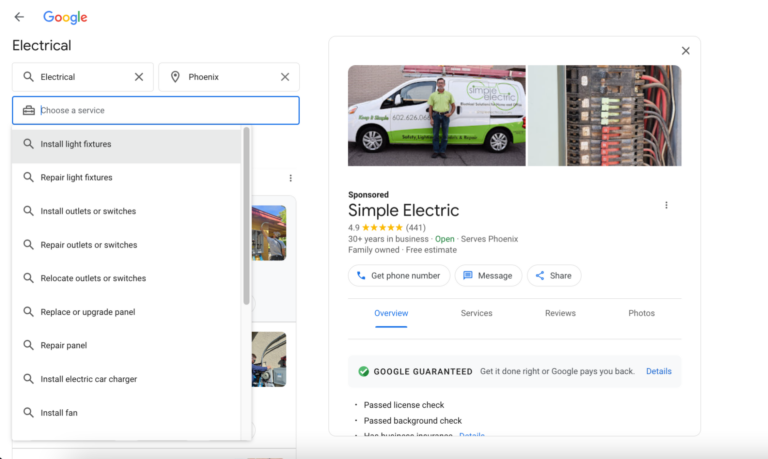
Task: Select Repair light fixtures suggestion
Action: point(126,177)
